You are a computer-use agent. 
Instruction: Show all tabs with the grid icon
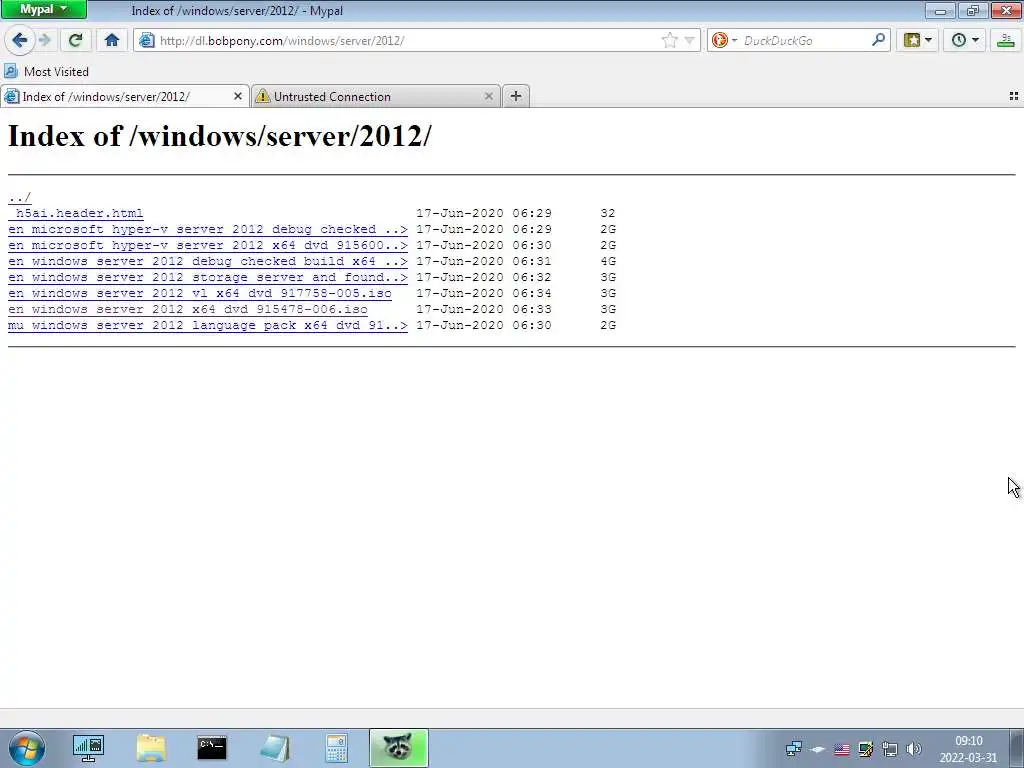click(x=1014, y=97)
